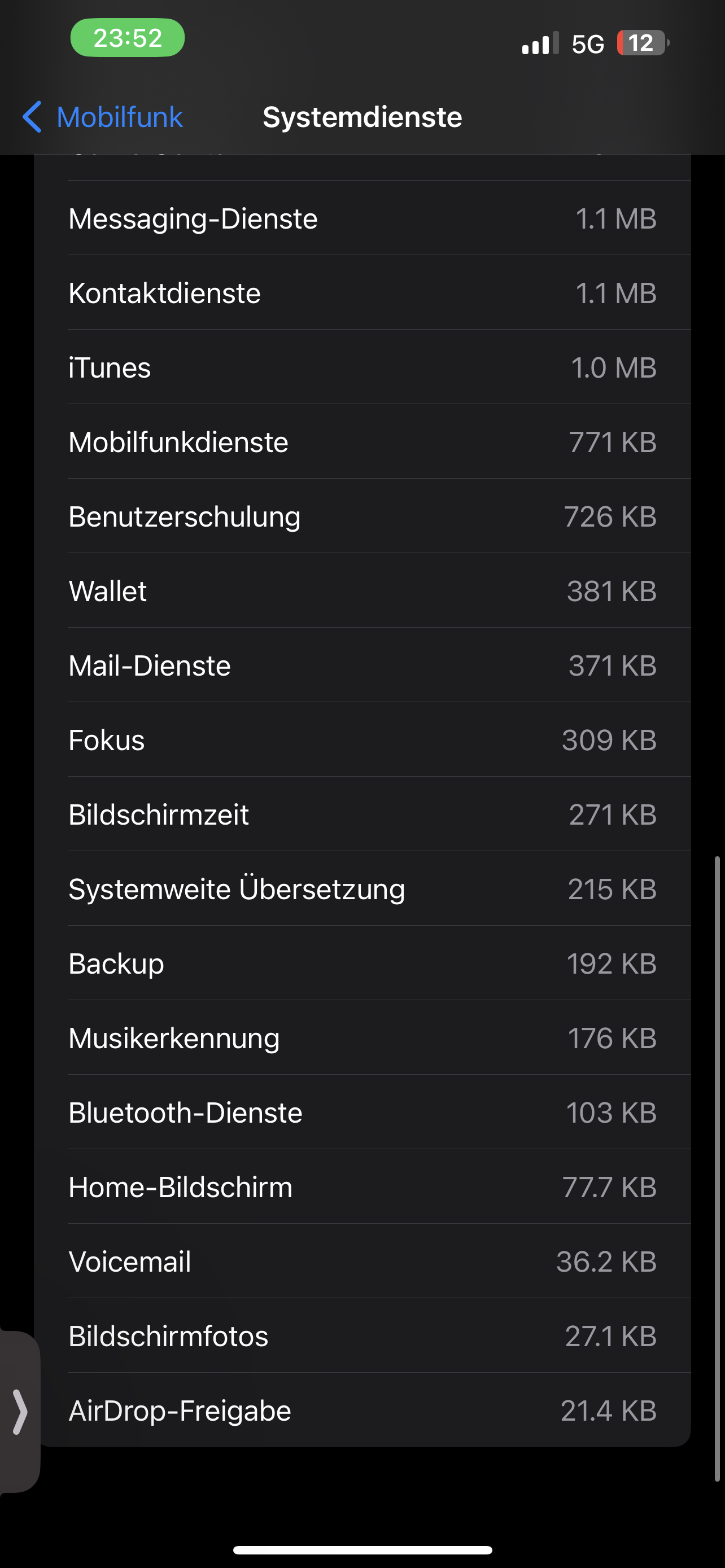Tap the cellular signal bars icon
This screenshot has height=1568, width=725.
tap(539, 44)
